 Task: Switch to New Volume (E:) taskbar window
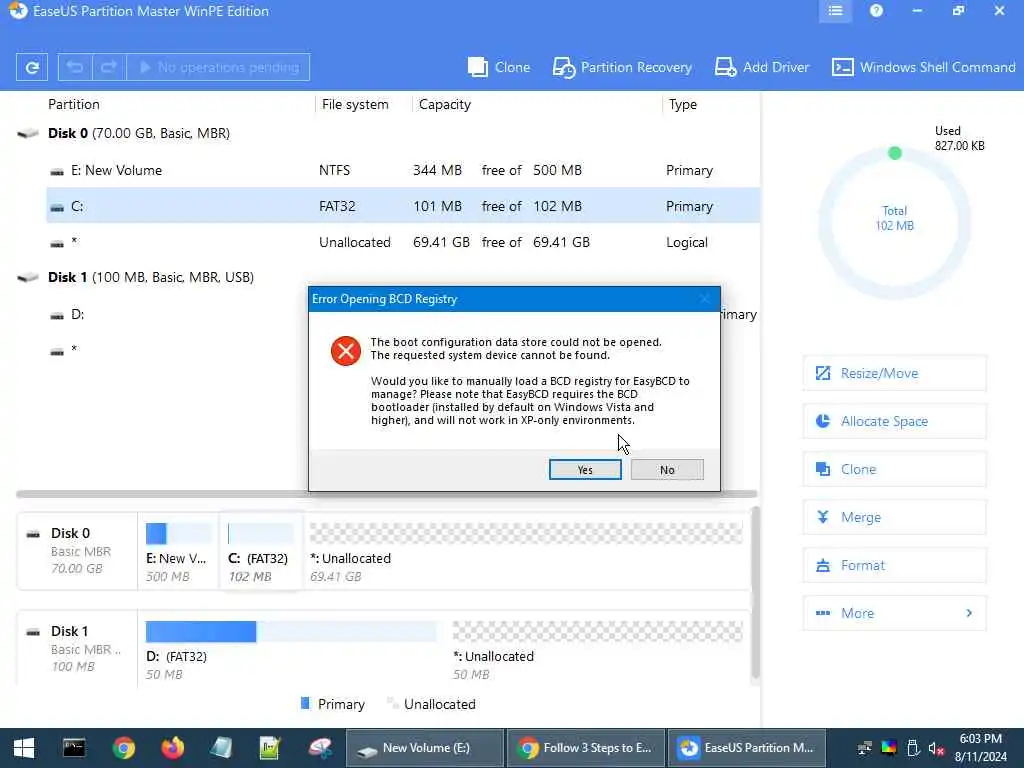(x=424, y=748)
